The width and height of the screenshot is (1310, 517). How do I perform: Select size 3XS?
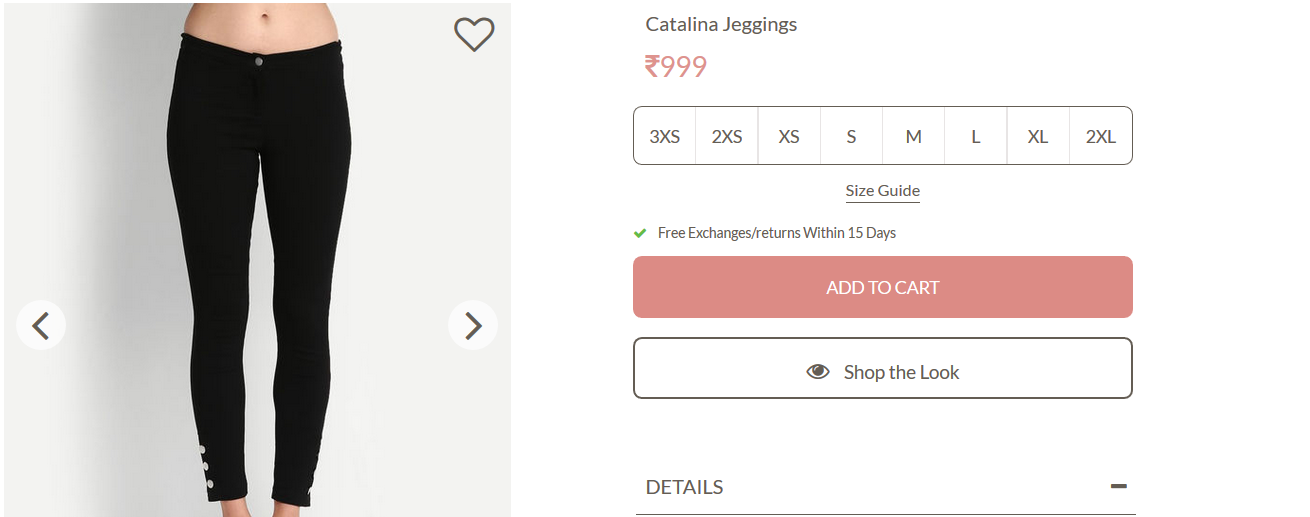pos(665,136)
